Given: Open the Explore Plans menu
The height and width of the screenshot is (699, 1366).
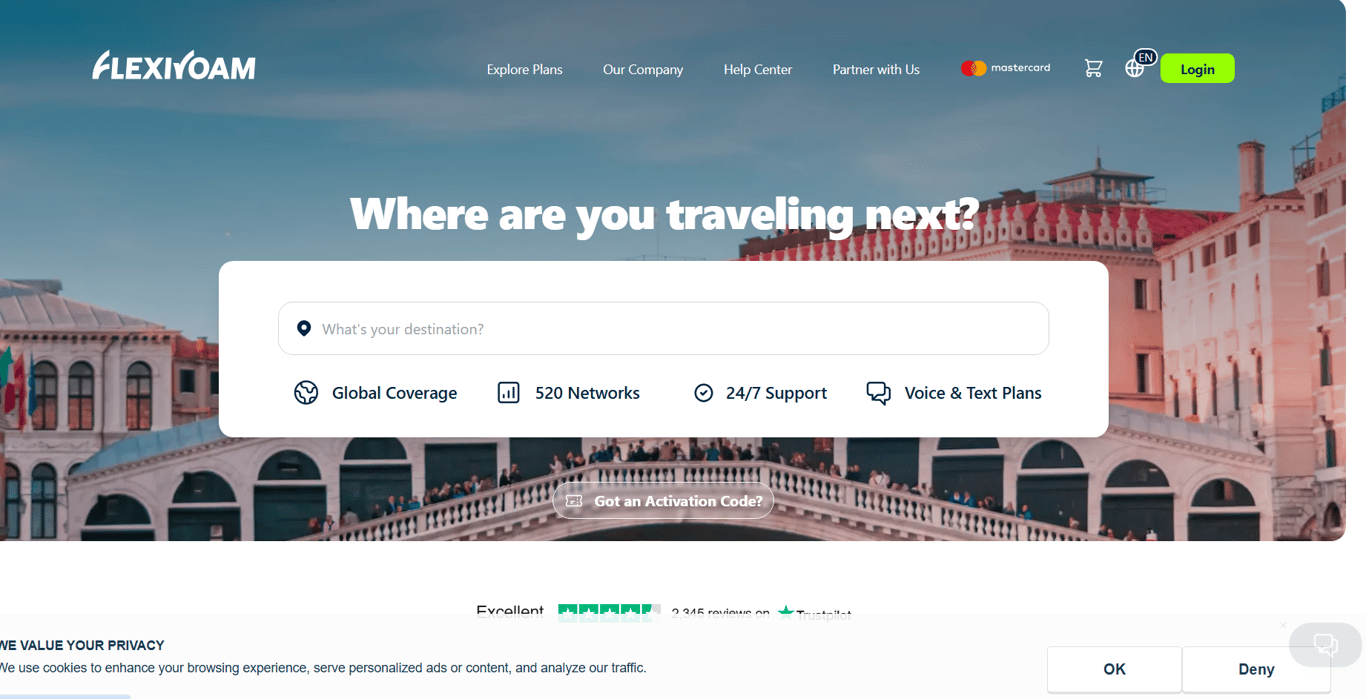Looking at the screenshot, I should point(524,69).
